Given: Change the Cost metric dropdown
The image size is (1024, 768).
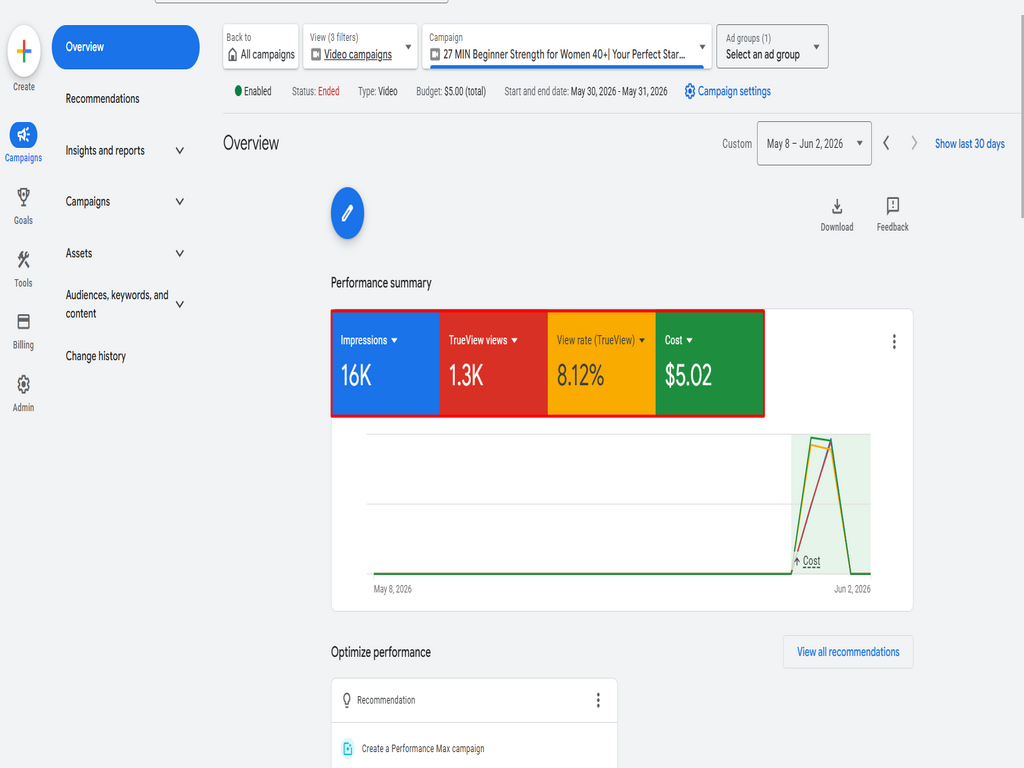Looking at the screenshot, I should 679,340.
